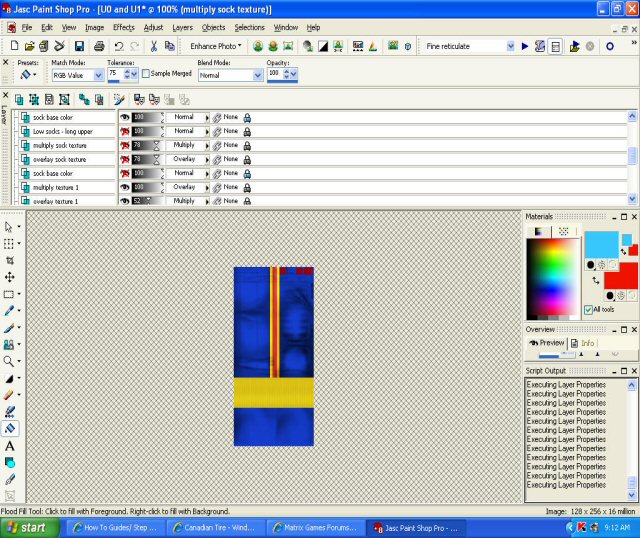Click the light blue foreground color swatch
The width and height of the screenshot is (640, 538).
[x=601, y=245]
